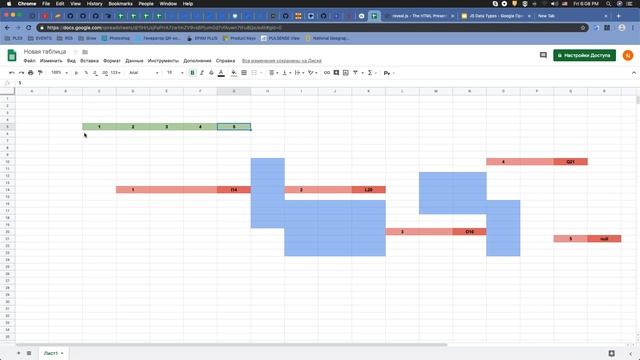The width and height of the screenshot is (640, 360).
Task: Bookmark this page with the star icon
Action: (x=582, y=28)
